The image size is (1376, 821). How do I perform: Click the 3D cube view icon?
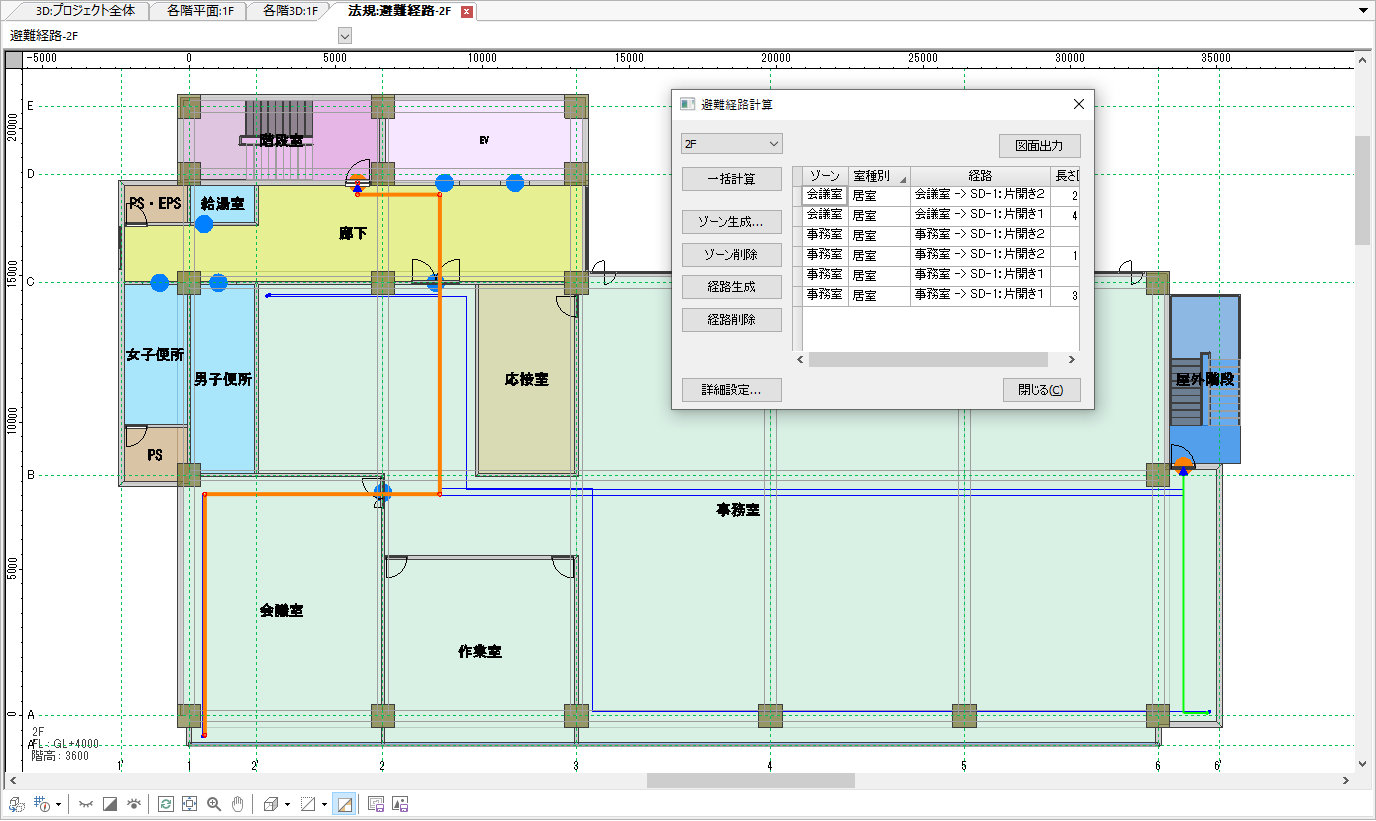coord(270,804)
